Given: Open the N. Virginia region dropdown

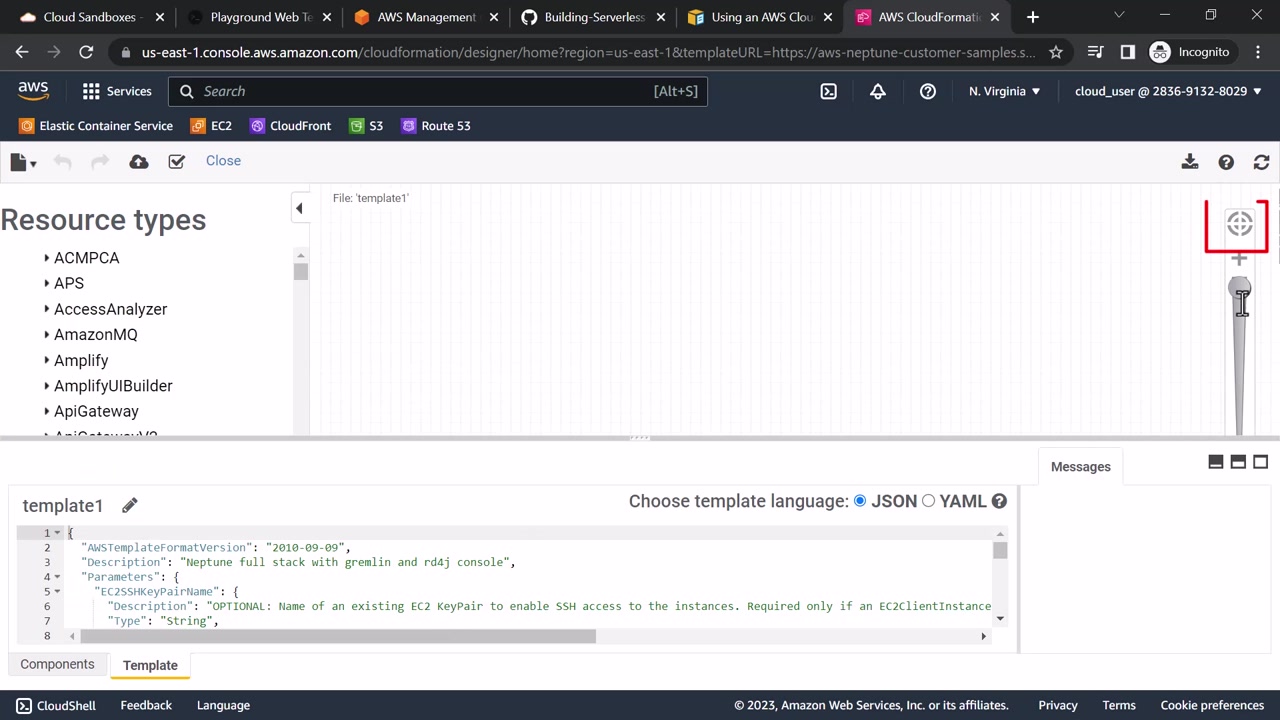Looking at the screenshot, I should tap(1004, 91).
